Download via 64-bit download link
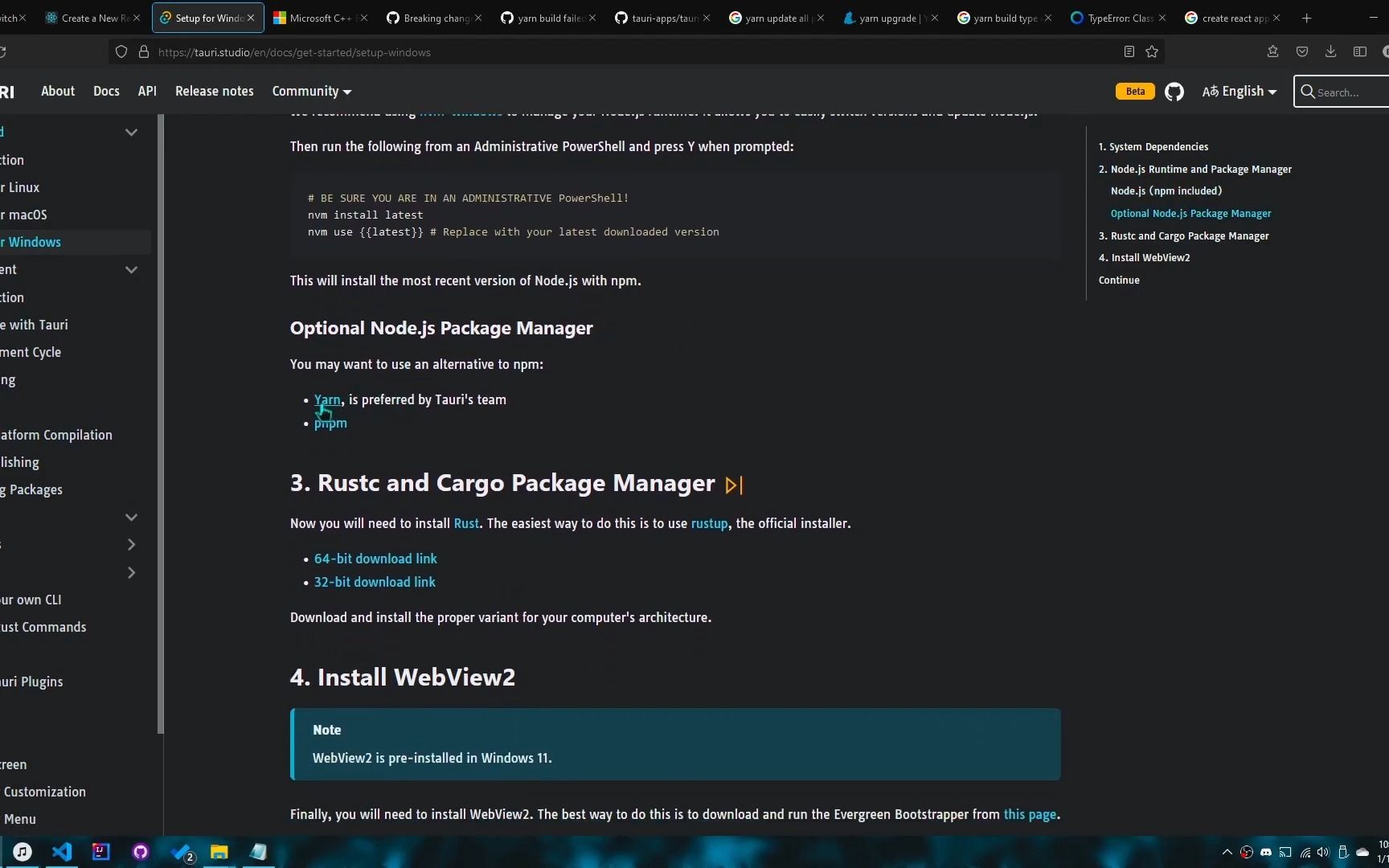This screenshot has height=868, width=1389. point(375,559)
